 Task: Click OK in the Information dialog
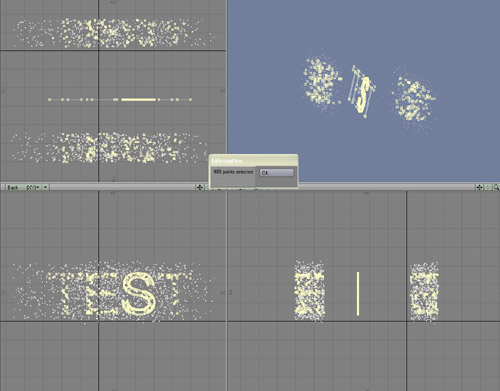276,173
